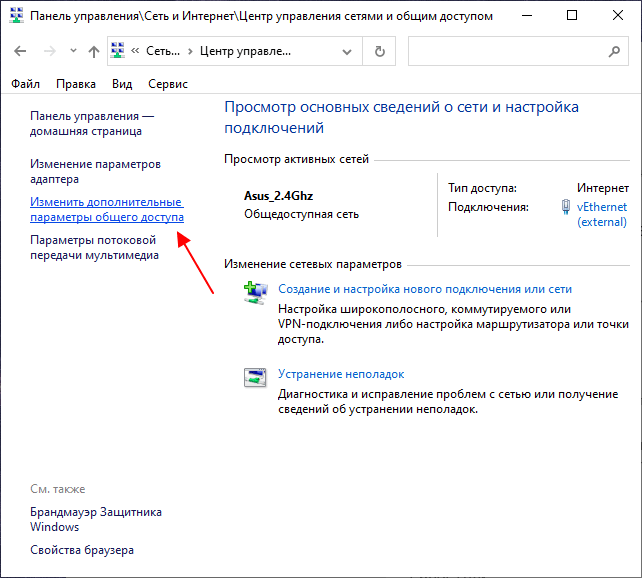Screen dimensions: 642x578
Task: Click the refresh button in address bar
Action: click(379, 51)
